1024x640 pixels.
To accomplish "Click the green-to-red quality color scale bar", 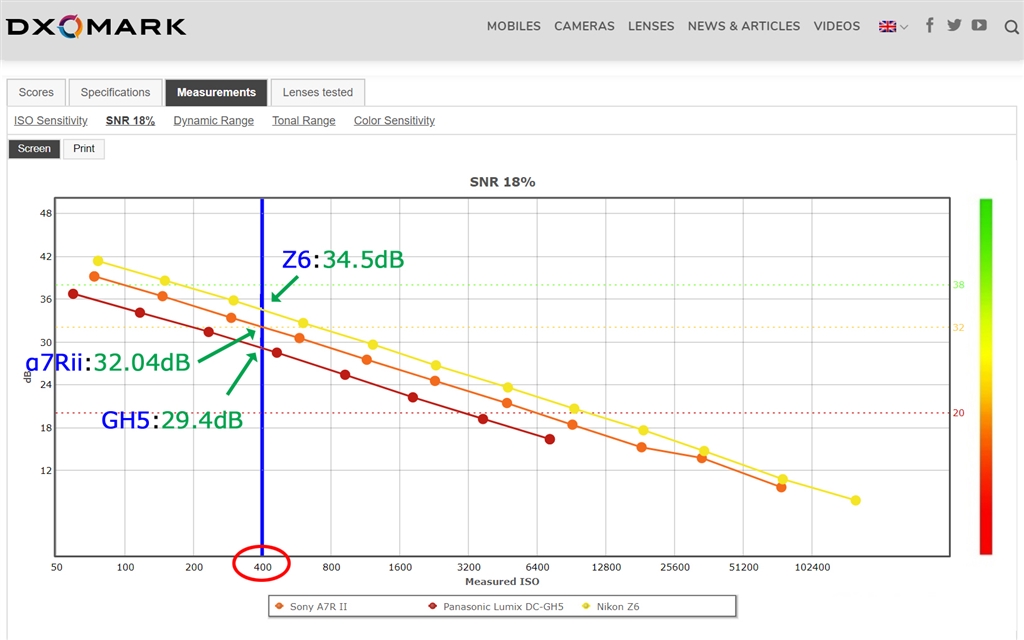I will pos(985,377).
